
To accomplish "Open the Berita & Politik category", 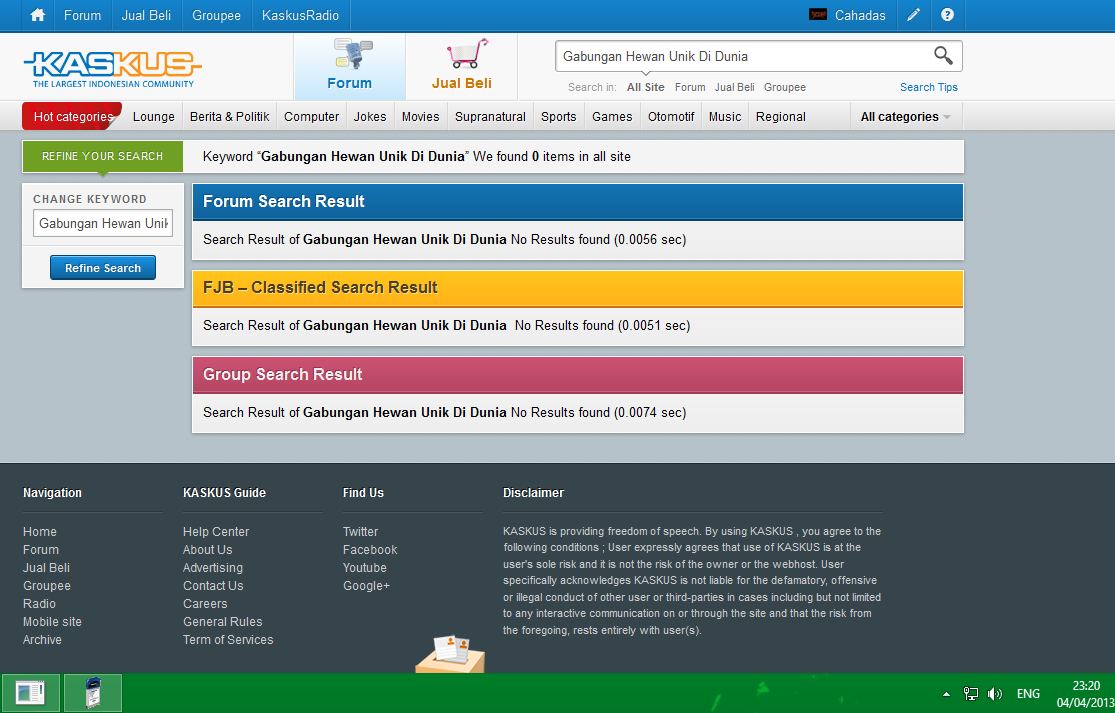I will click(230, 117).
